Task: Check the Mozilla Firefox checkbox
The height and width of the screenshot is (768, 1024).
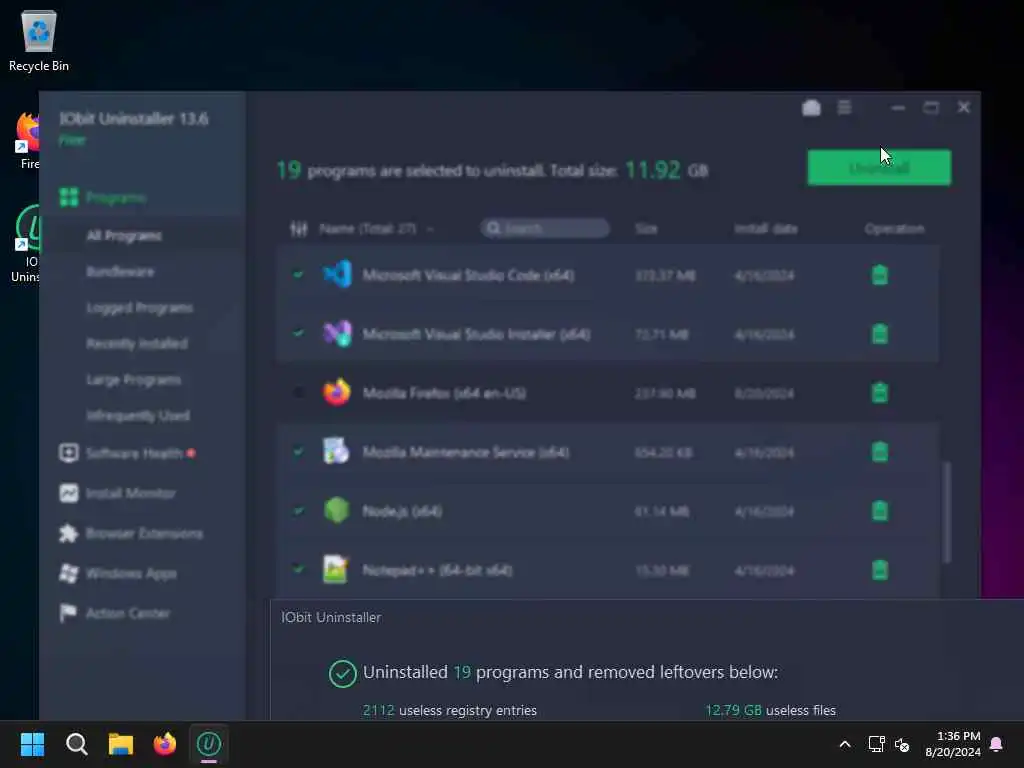Action: (298, 392)
